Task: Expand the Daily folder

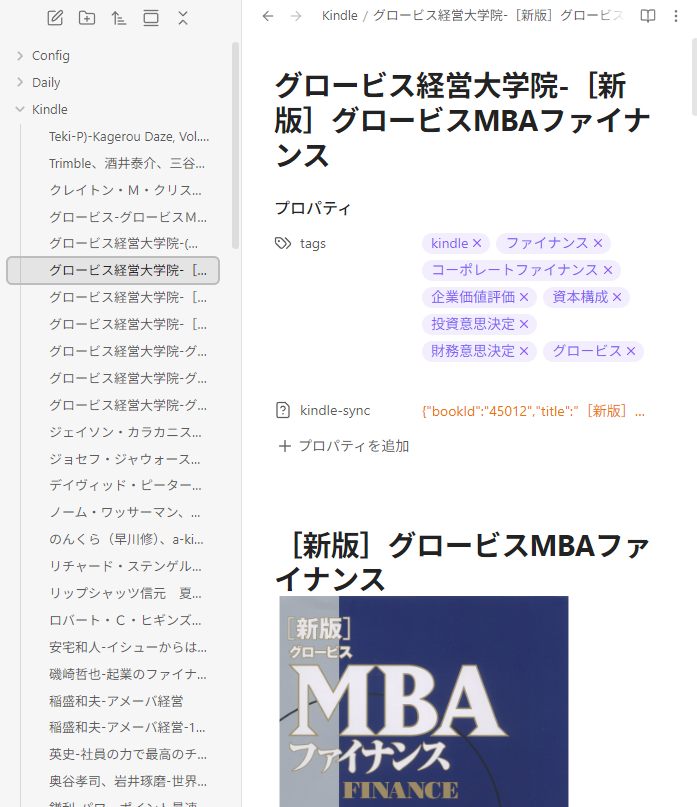Action: tap(20, 82)
